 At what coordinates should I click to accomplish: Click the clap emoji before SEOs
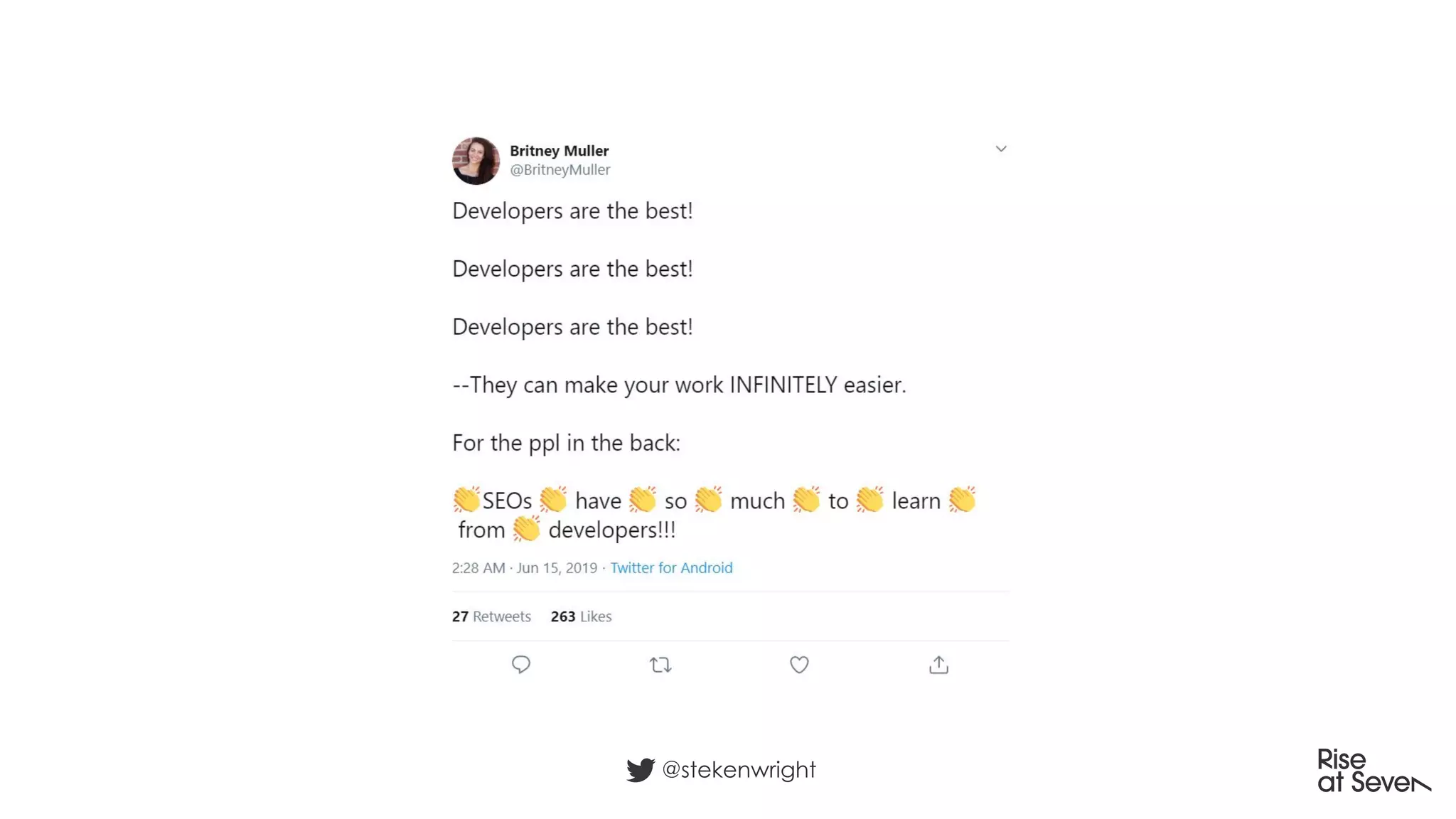point(466,500)
